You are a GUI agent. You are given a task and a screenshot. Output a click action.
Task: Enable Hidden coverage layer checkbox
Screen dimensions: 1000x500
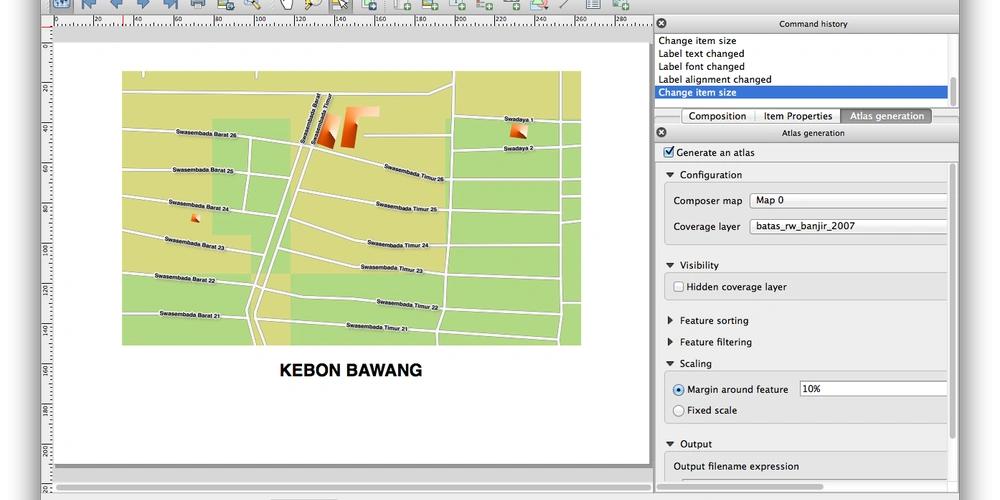point(679,287)
